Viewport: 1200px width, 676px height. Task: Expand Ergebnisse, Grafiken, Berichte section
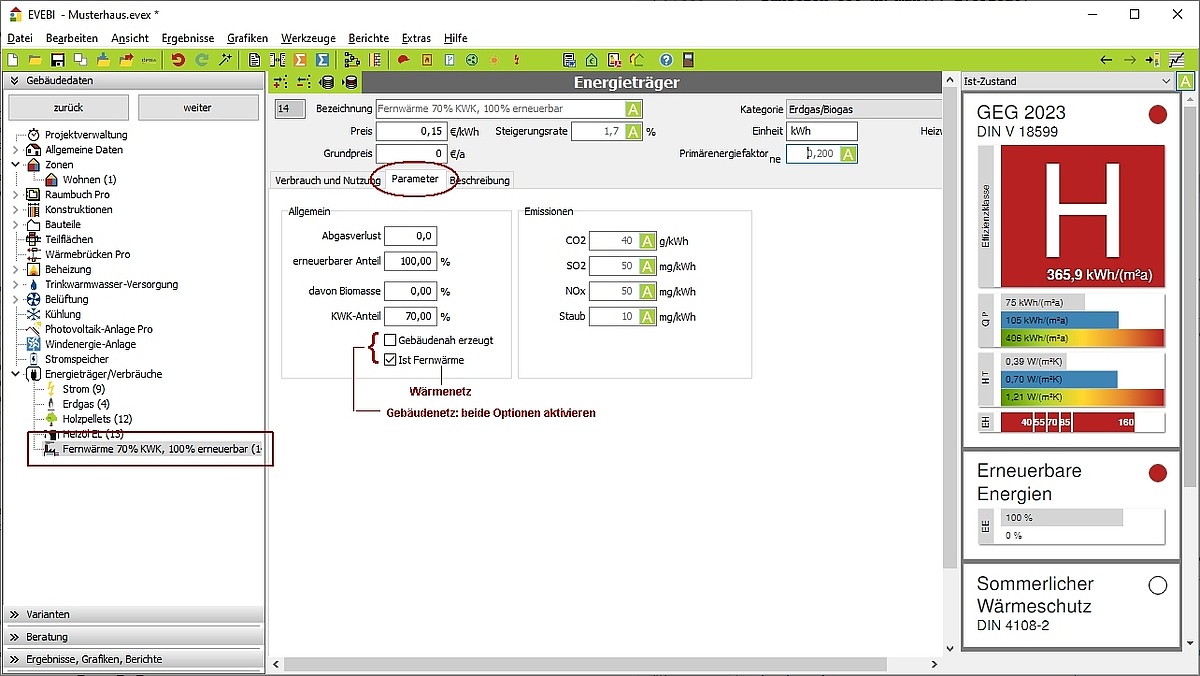133,659
